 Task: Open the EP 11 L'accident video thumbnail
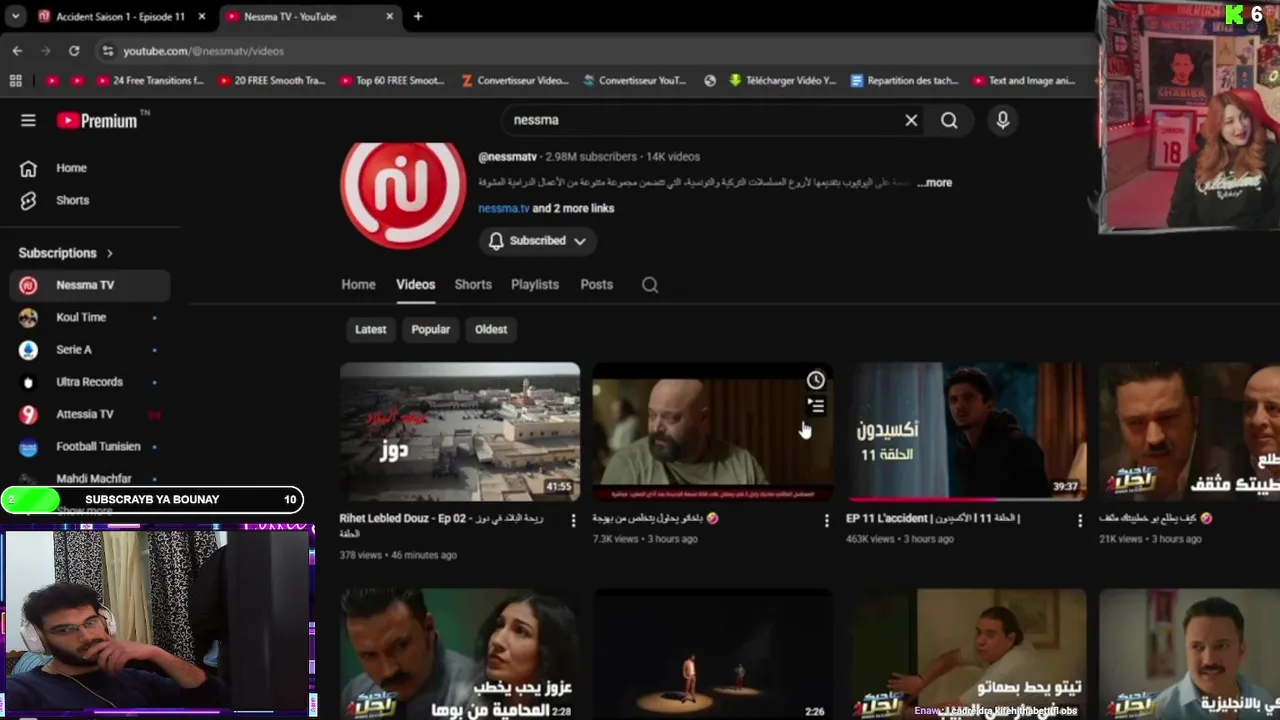[966, 431]
